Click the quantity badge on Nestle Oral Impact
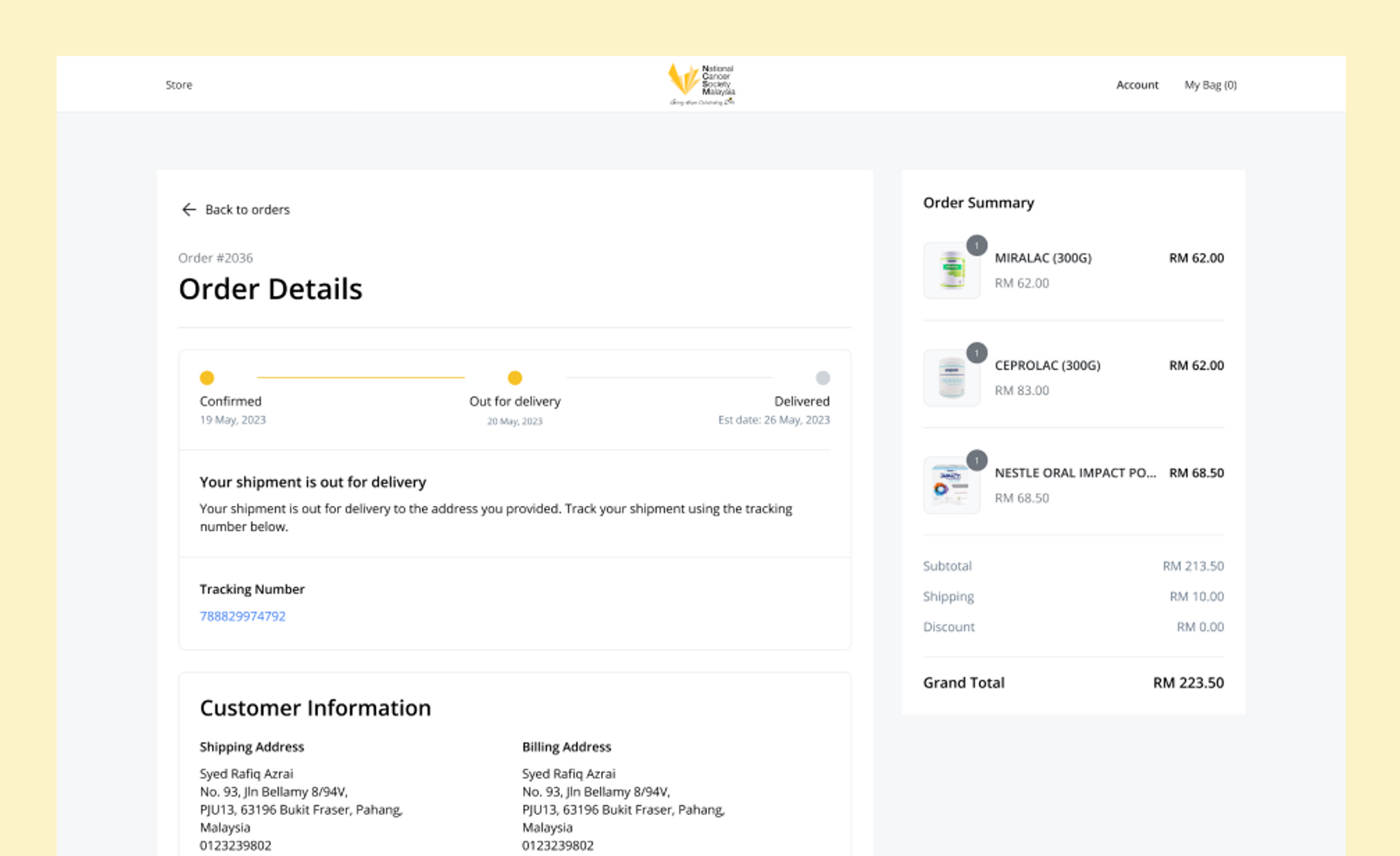 coord(977,460)
